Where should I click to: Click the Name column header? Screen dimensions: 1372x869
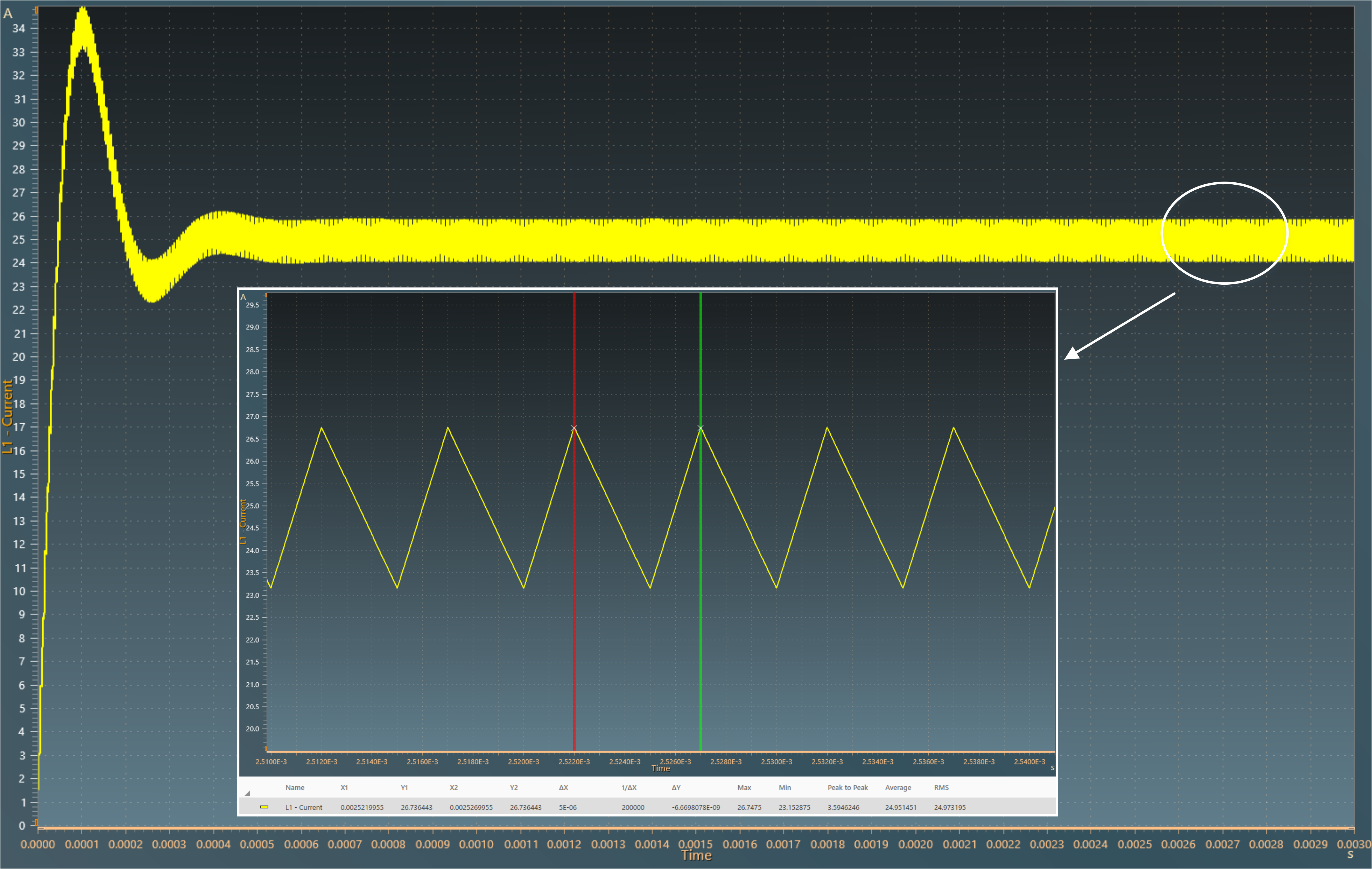coord(295,787)
